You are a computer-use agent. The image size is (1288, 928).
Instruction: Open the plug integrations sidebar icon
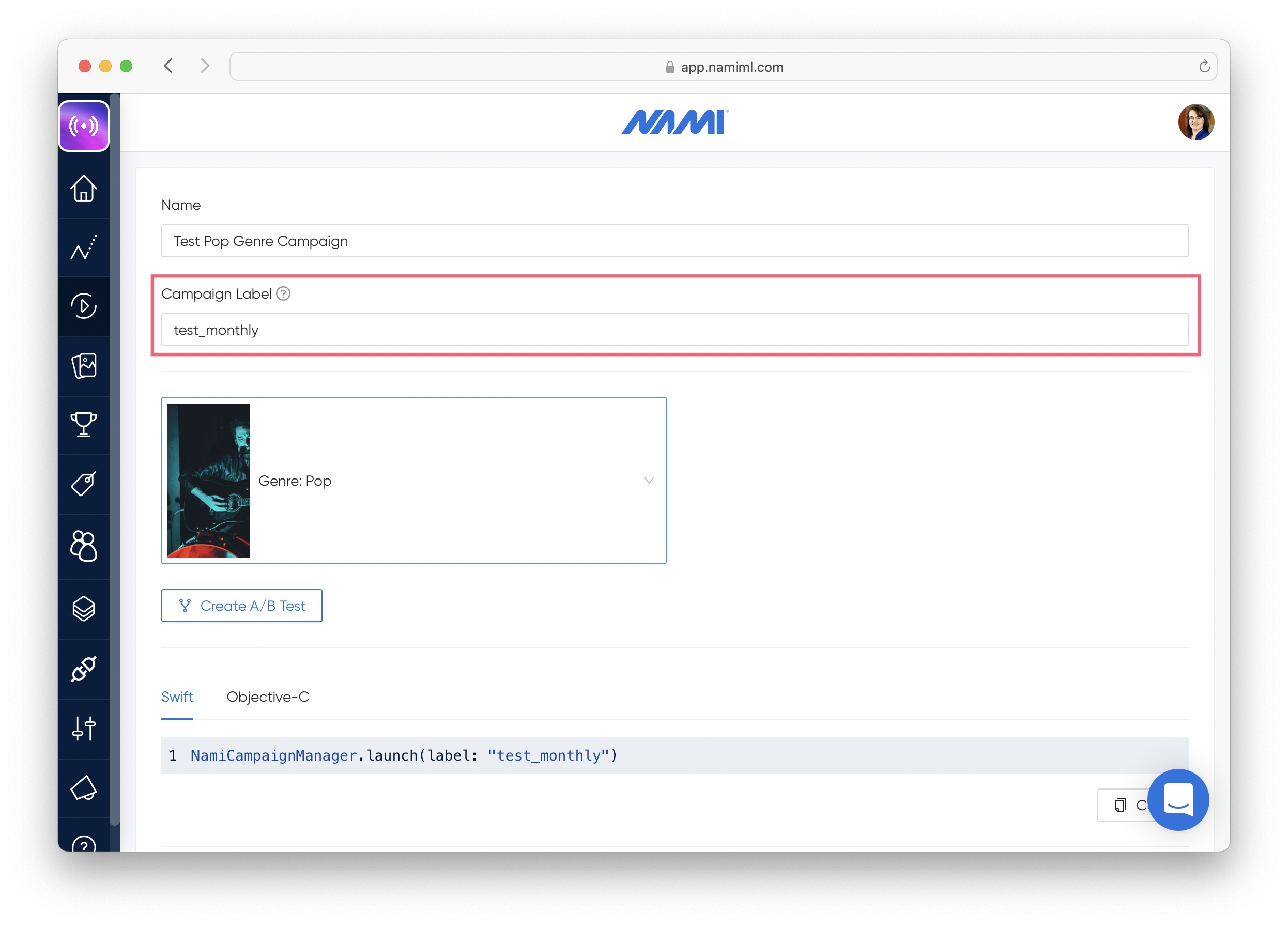tap(84, 669)
